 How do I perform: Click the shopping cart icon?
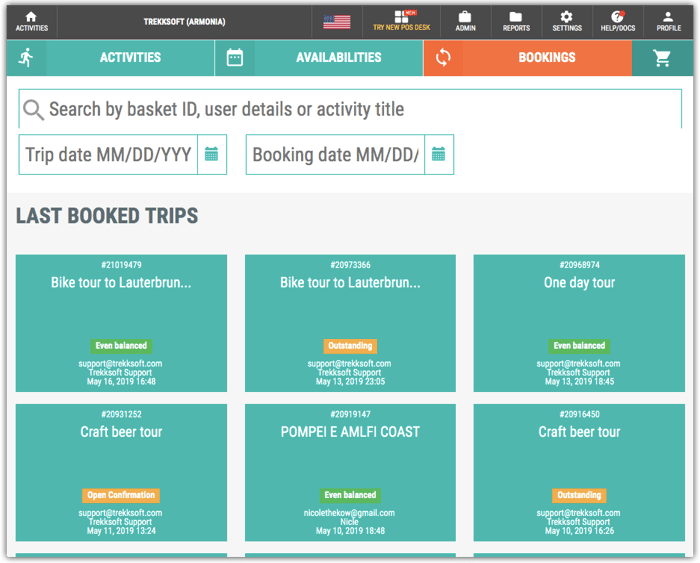point(661,58)
